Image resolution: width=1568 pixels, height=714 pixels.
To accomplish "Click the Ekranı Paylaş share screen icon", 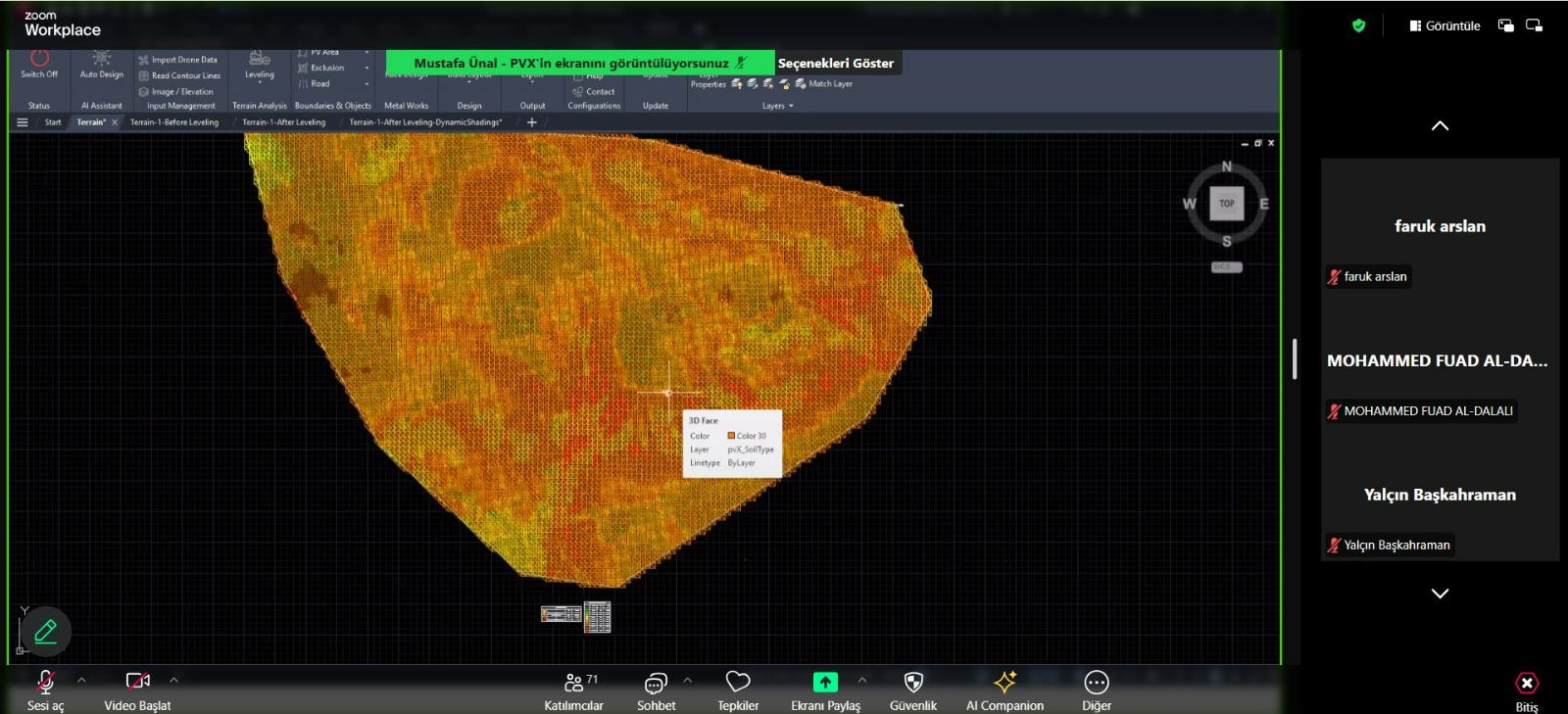I will (x=825, y=683).
